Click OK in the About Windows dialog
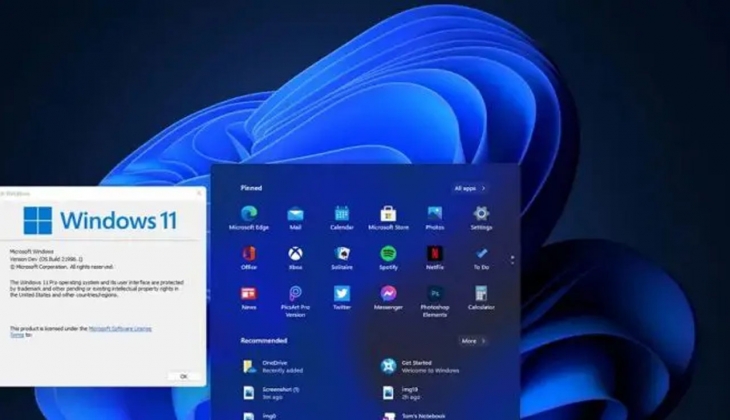This screenshot has width=730, height=420. point(183,376)
